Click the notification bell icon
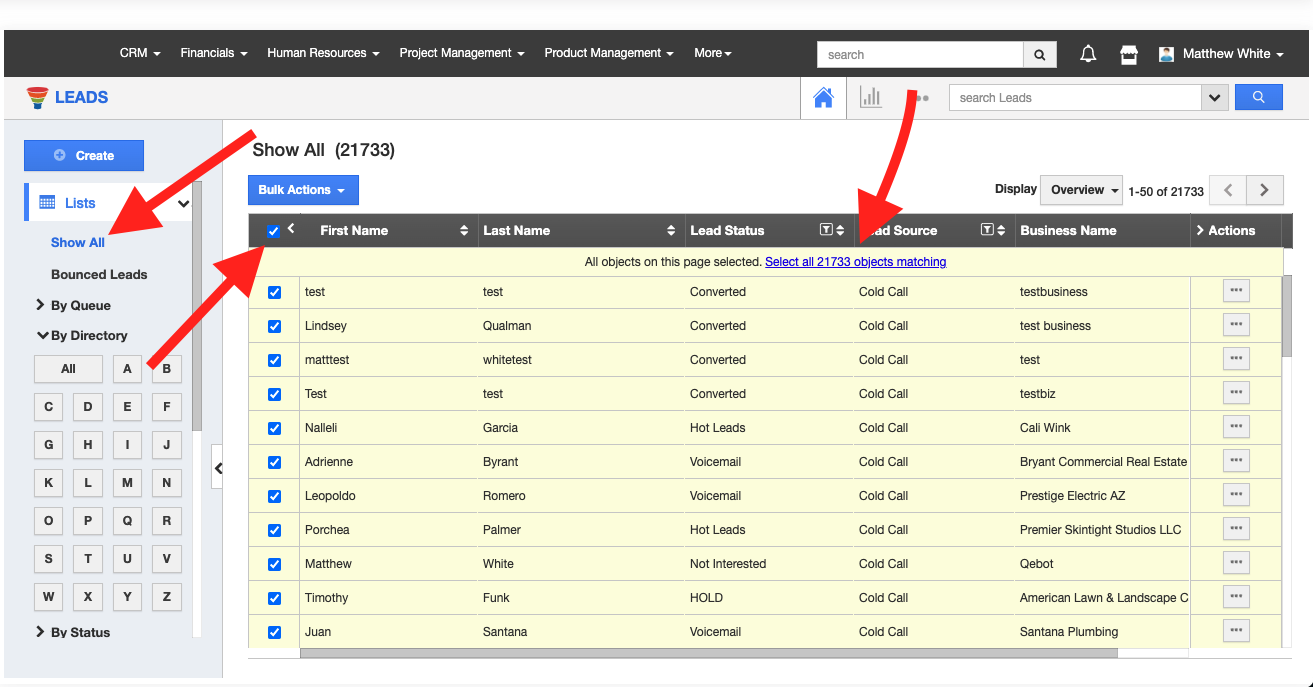Screen dimensions: 1313x687 click(x=1088, y=54)
